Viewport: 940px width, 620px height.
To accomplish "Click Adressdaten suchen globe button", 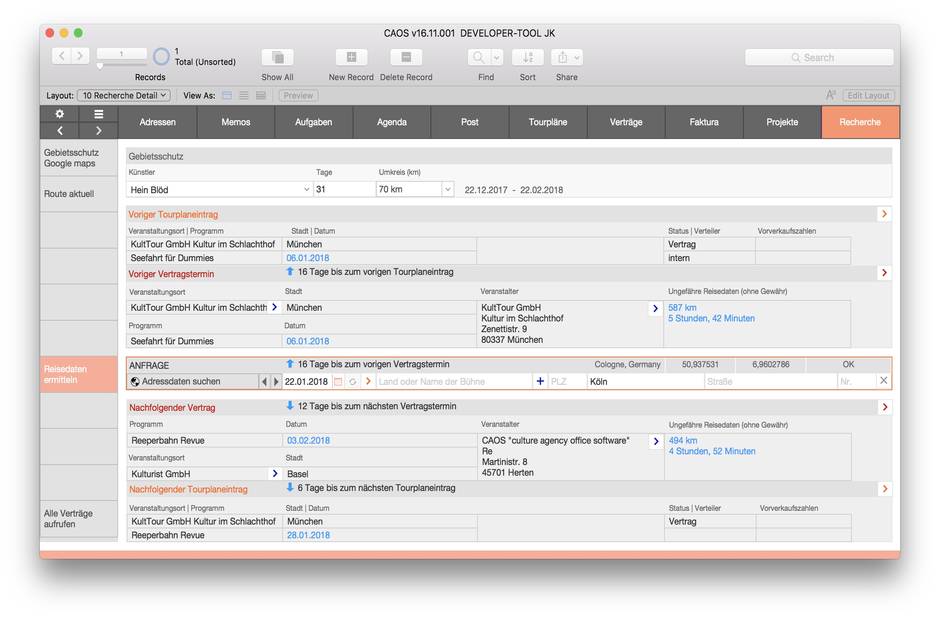I will (x=193, y=381).
